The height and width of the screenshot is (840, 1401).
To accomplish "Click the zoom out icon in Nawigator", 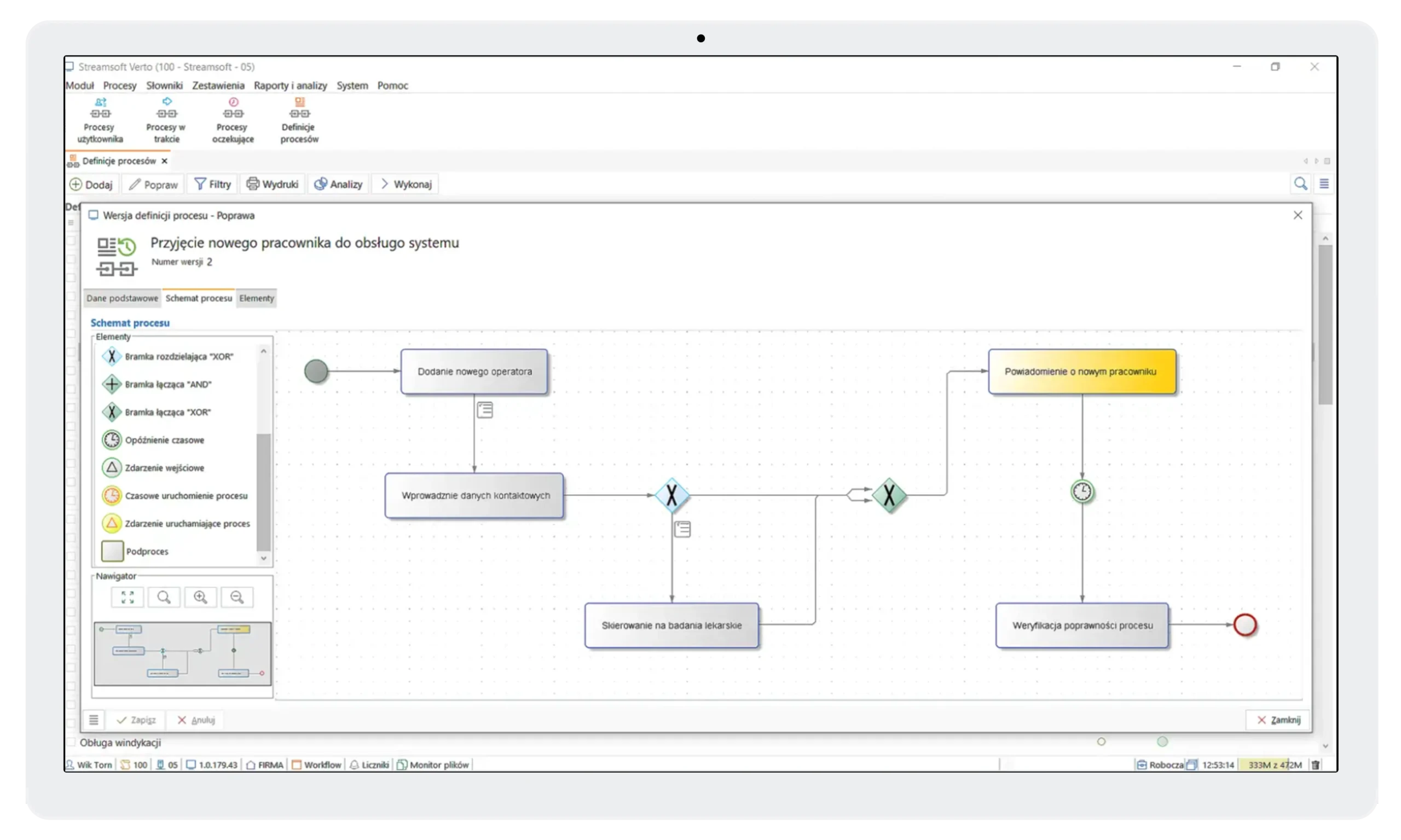I will coord(237,597).
